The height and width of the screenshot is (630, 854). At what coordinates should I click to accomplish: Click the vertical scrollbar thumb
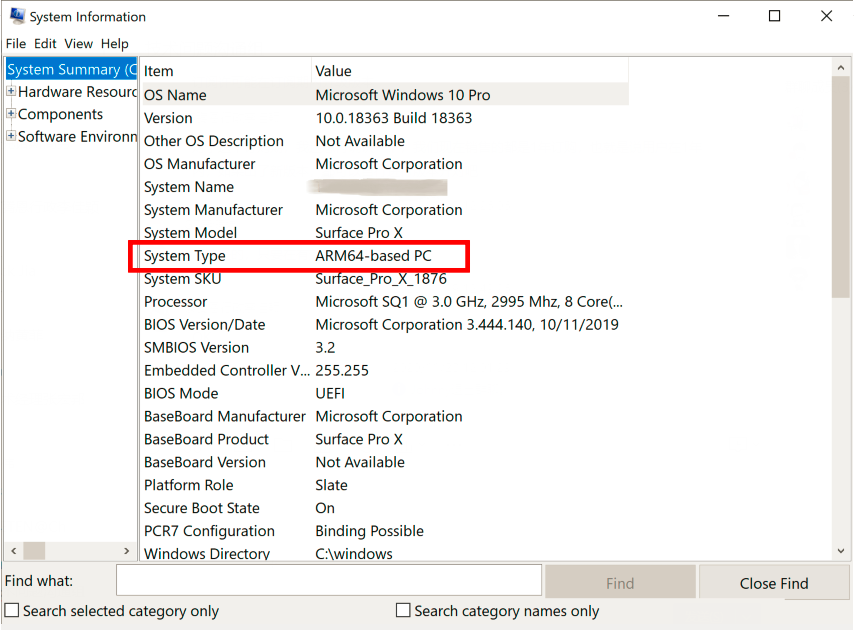point(841,187)
